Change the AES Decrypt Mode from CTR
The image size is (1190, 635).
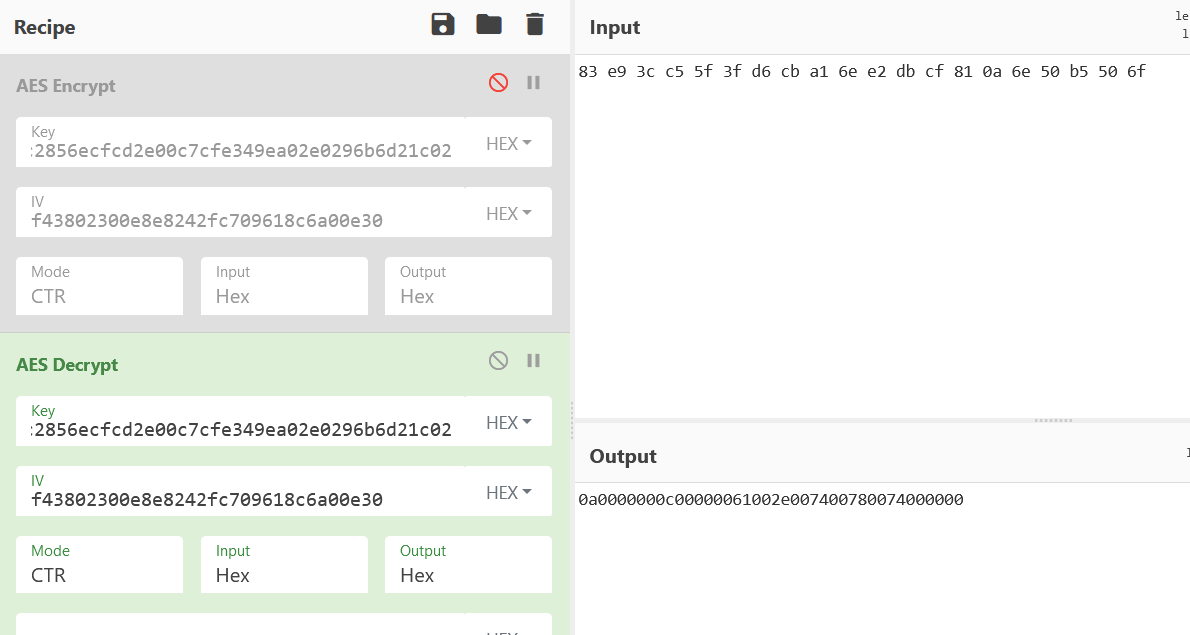[99, 564]
